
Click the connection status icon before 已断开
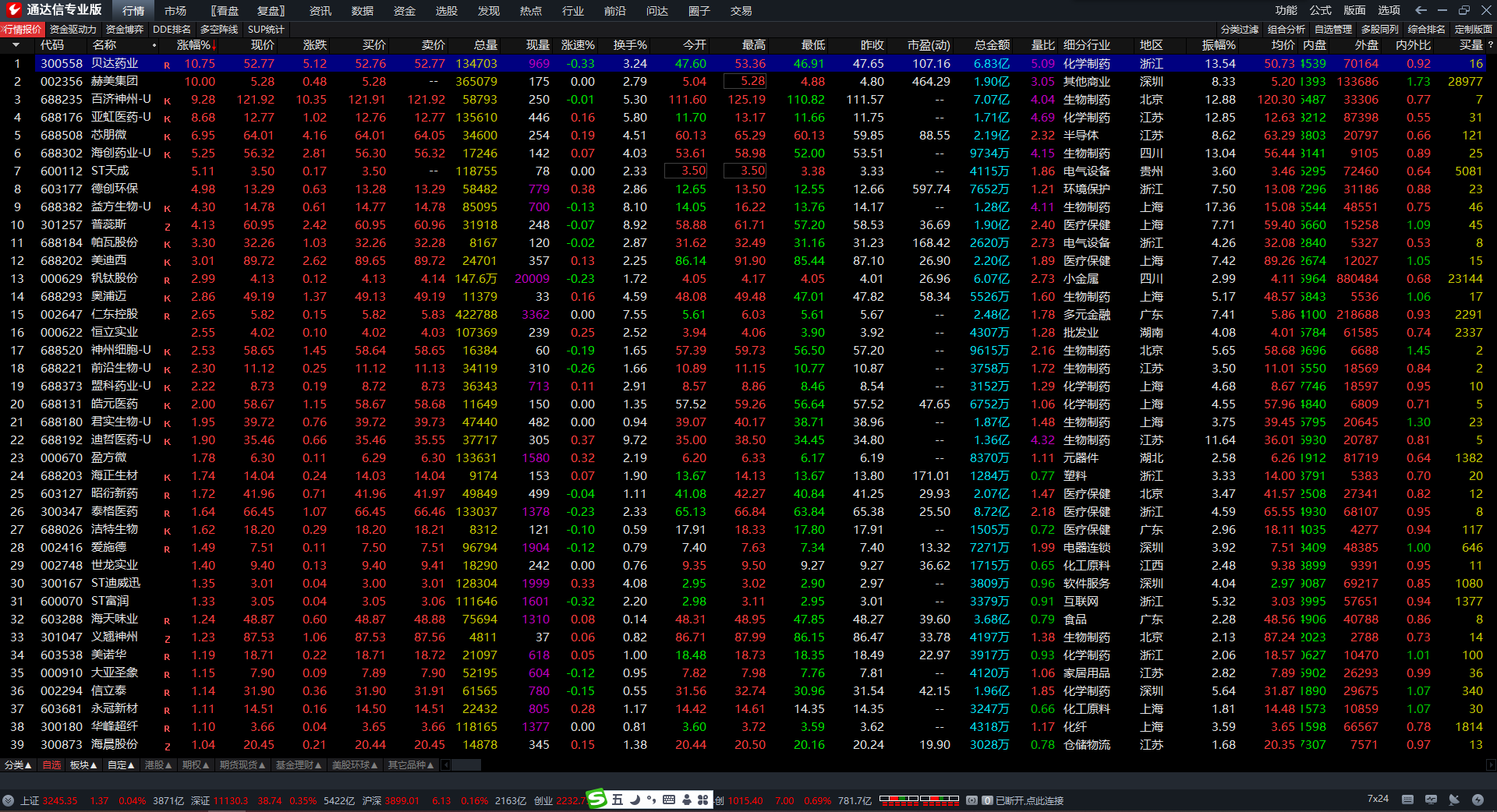[x=971, y=800]
